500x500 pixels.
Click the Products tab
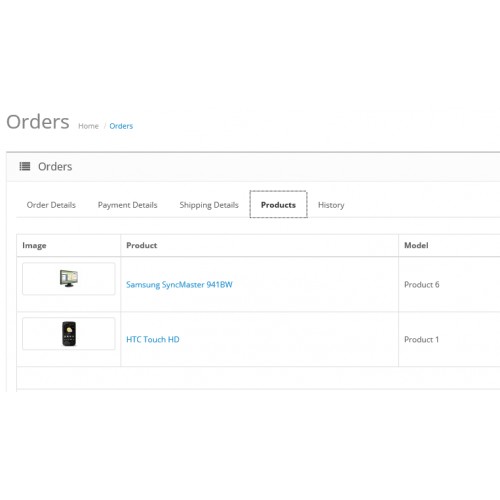point(278,204)
